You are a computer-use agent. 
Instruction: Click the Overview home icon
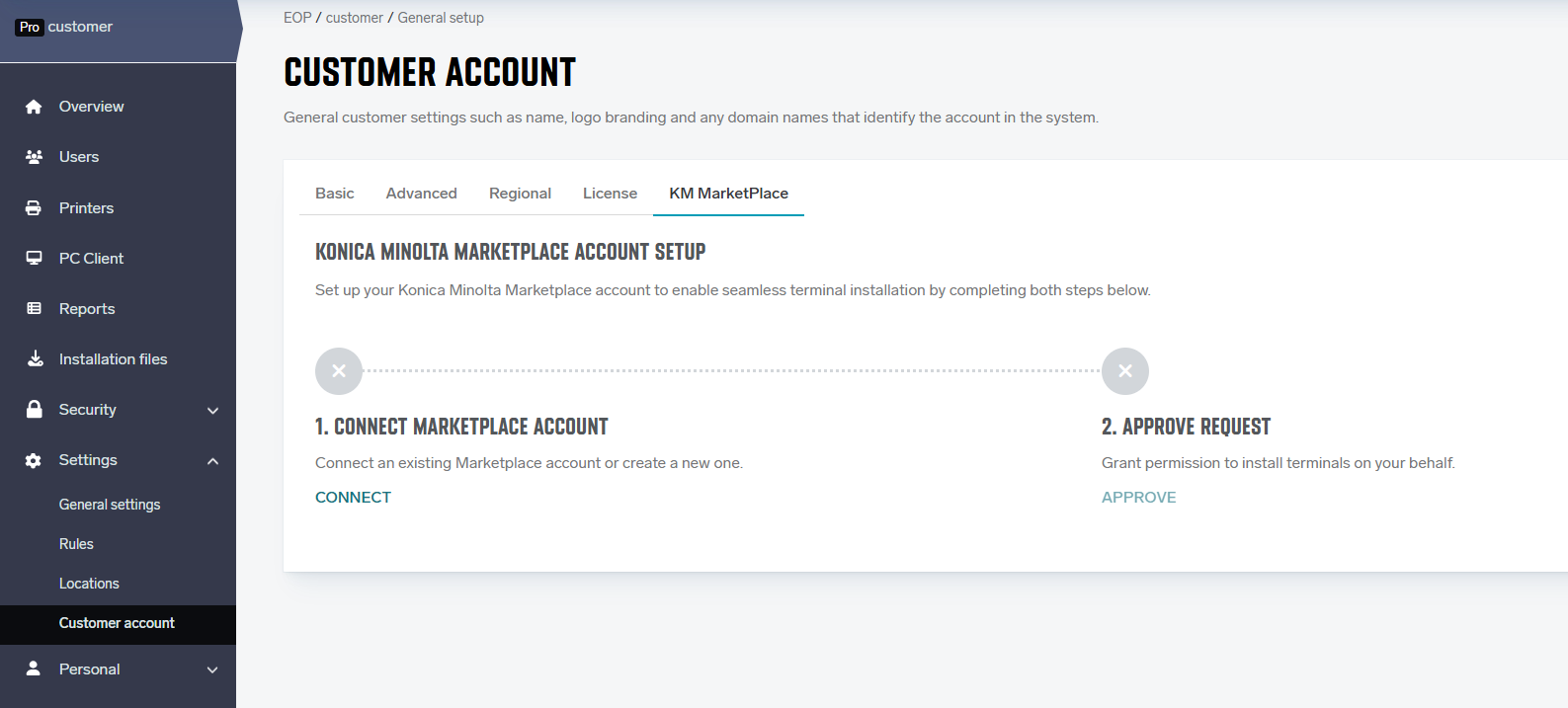34,107
